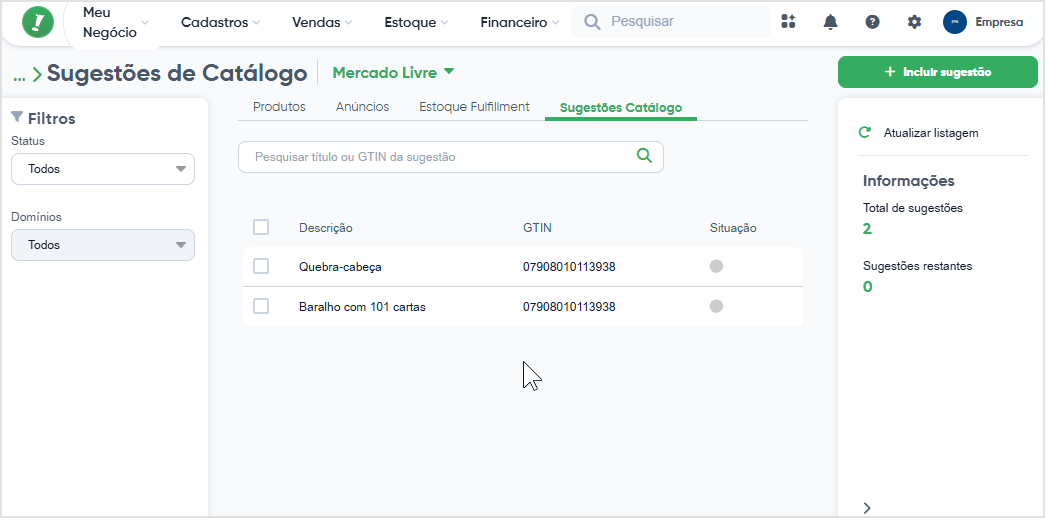Expand the Meu Negócio menu
Viewport: 1045px width, 518px height.
[x=115, y=23]
